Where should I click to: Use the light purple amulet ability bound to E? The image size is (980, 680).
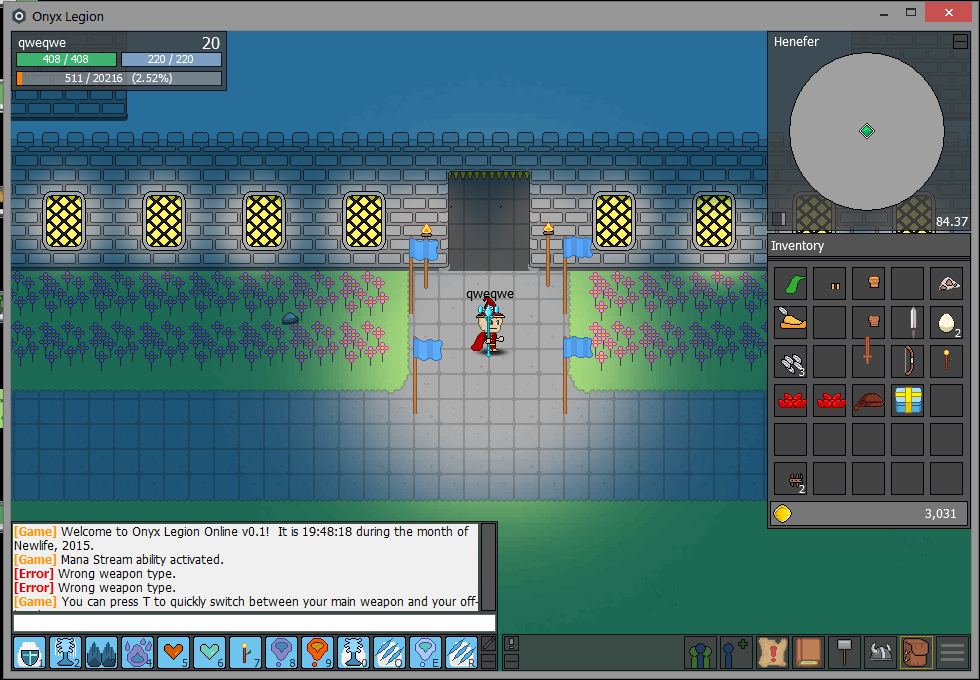tap(425, 652)
